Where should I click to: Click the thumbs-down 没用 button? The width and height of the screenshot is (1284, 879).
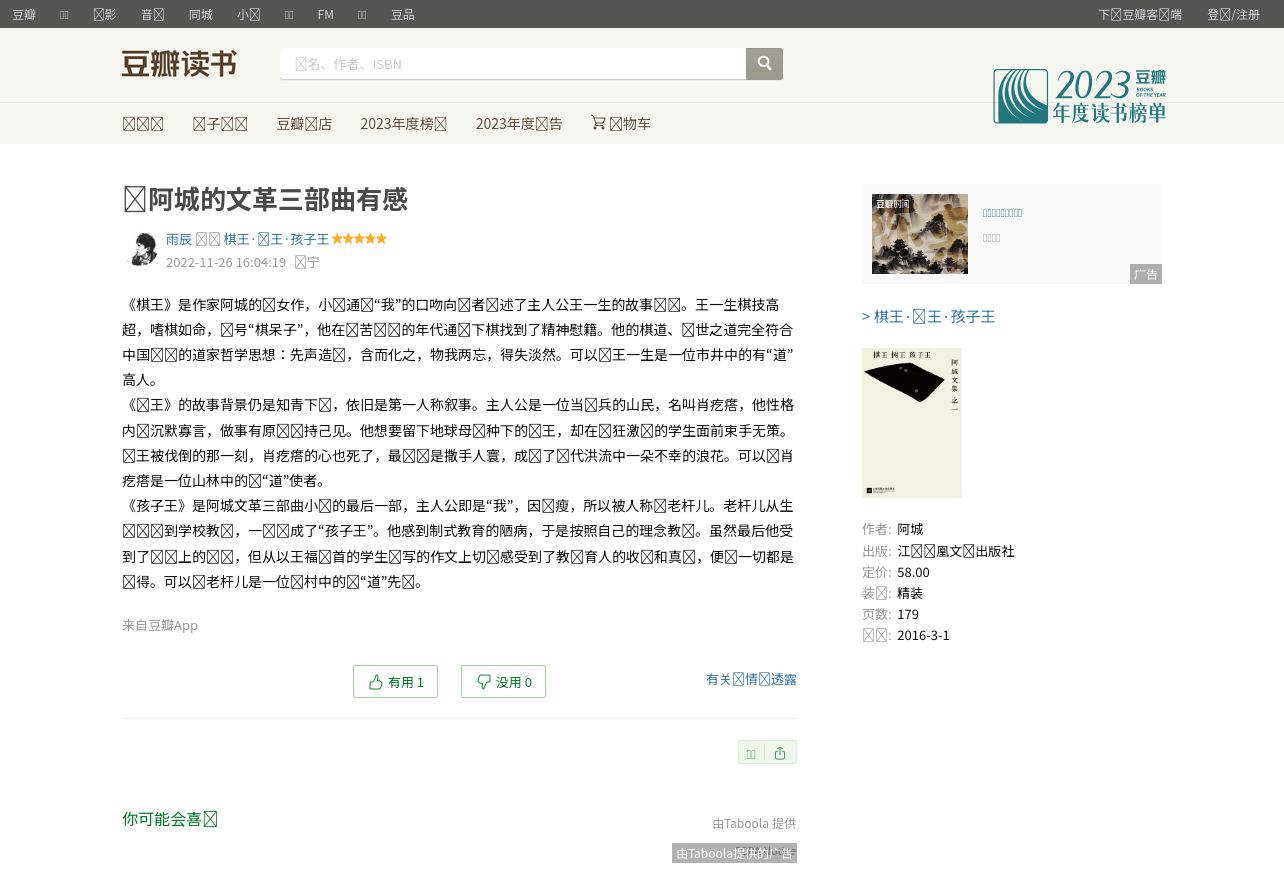point(503,681)
